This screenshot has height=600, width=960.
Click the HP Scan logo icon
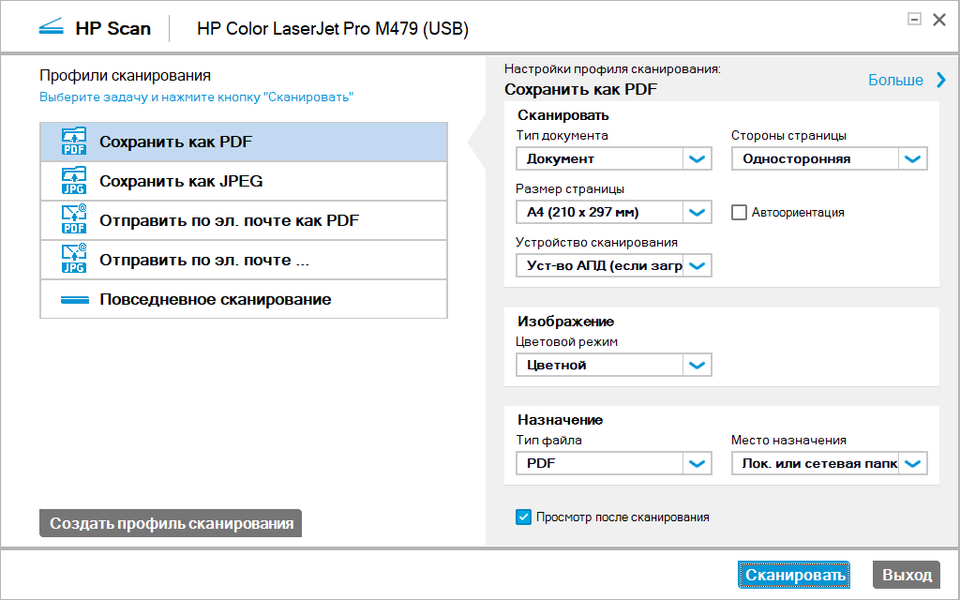click(x=53, y=27)
